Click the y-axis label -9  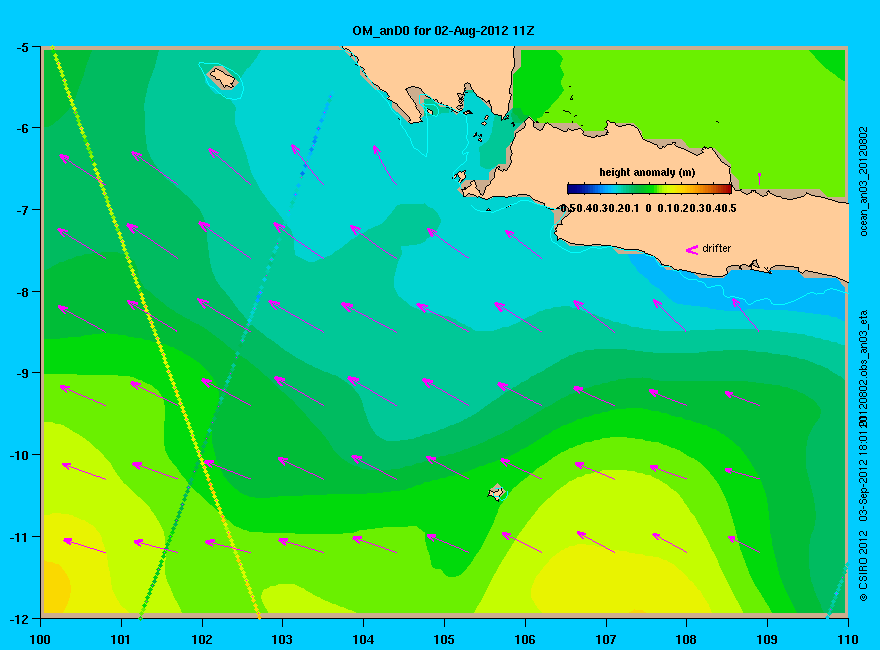[22, 373]
